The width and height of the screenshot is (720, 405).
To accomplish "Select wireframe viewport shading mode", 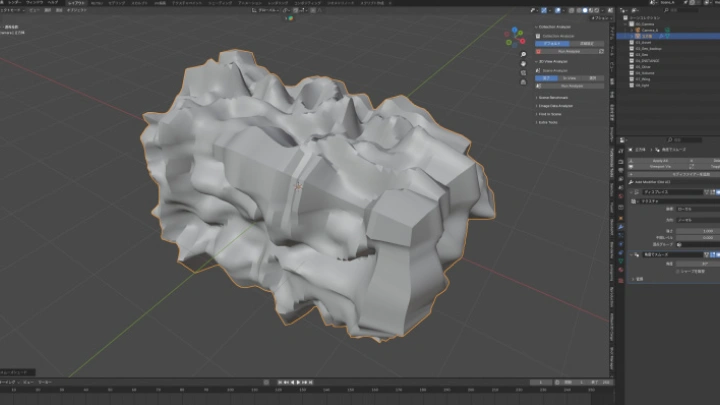I will click(x=579, y=10).
